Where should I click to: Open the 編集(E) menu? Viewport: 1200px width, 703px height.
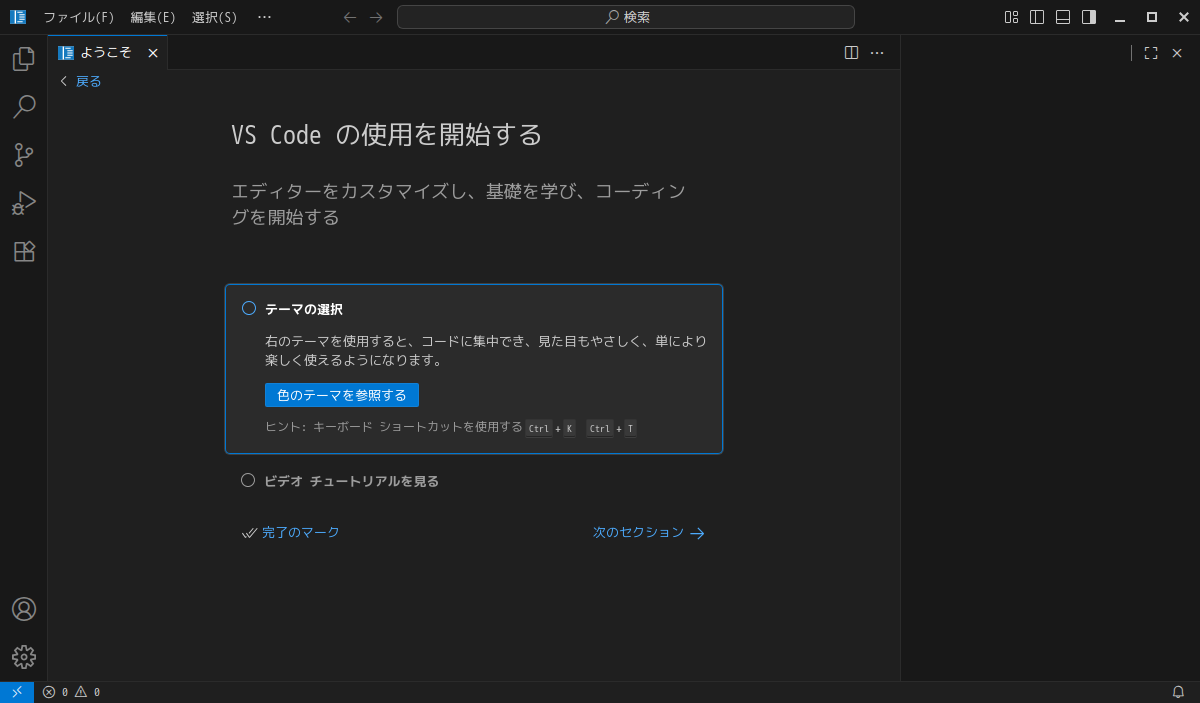(153, 17)
